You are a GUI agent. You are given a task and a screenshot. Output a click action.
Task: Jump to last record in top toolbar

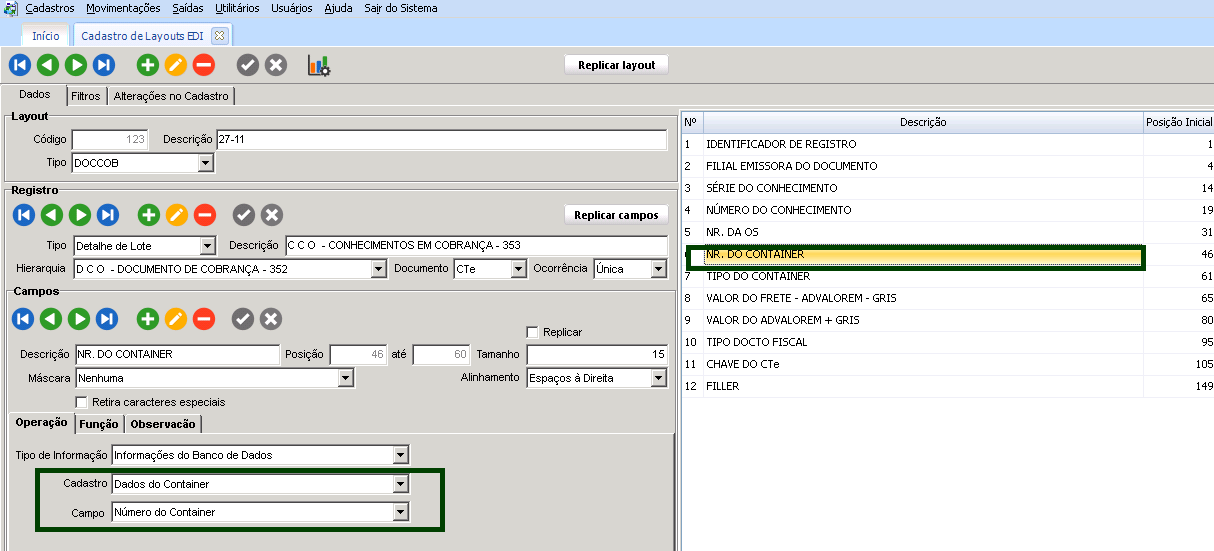pos(104,66)
